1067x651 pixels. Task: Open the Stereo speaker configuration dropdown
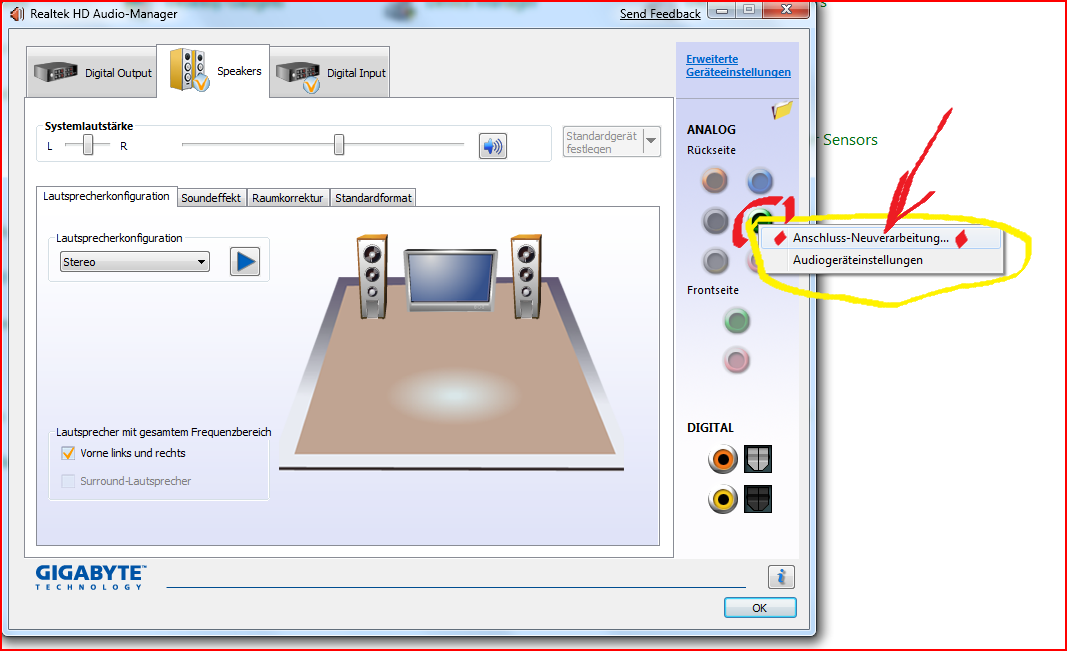point(135,262)
